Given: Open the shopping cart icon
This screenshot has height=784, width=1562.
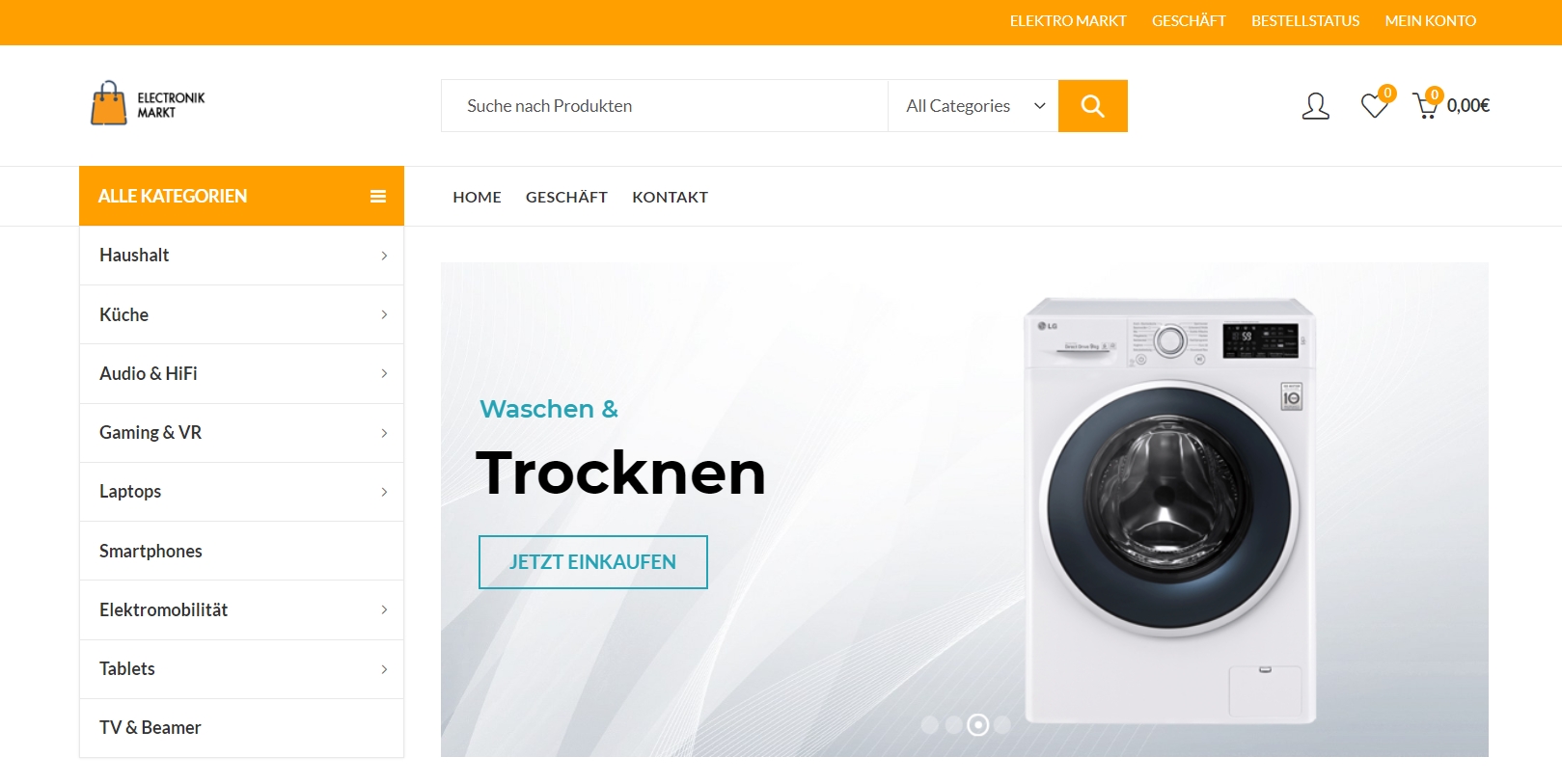Looking at the screenshot, I should [x=1425, y=105].
